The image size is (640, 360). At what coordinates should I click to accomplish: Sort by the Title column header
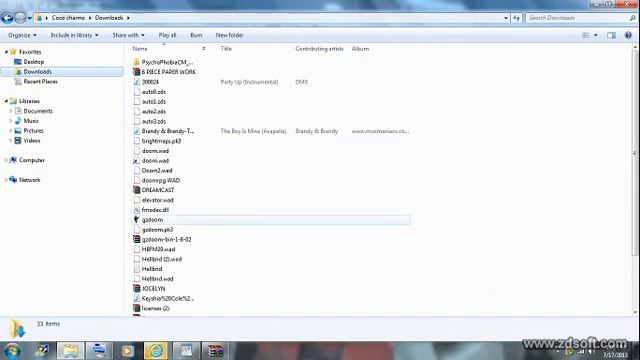(x=226, y=49)
